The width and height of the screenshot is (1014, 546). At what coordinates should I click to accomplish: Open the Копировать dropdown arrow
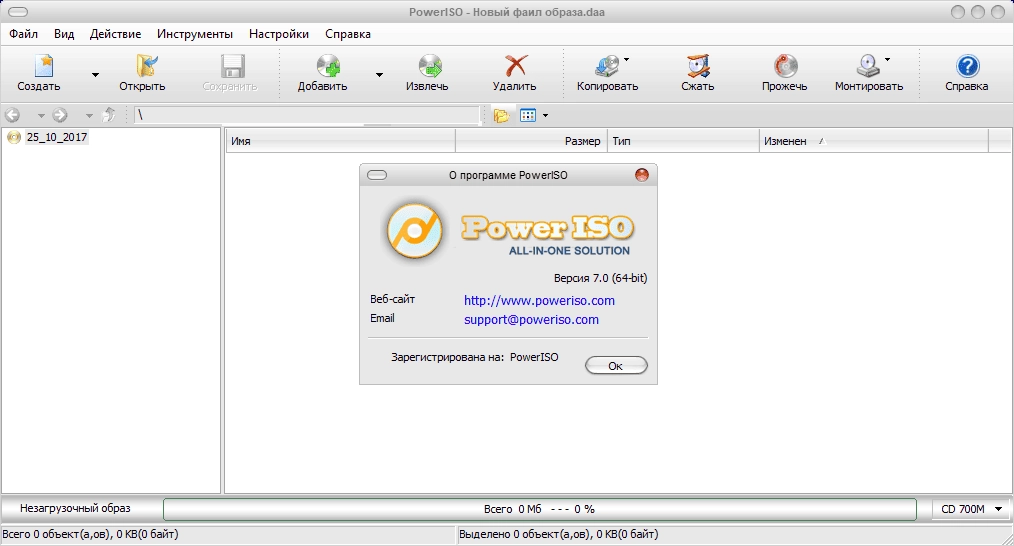click(x=626, y=60)
